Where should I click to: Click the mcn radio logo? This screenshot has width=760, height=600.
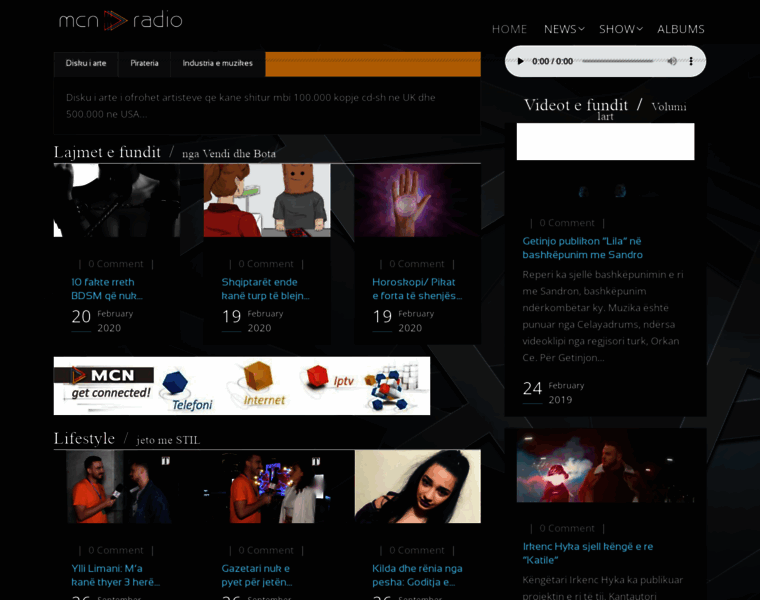click(x=120, y=20)
